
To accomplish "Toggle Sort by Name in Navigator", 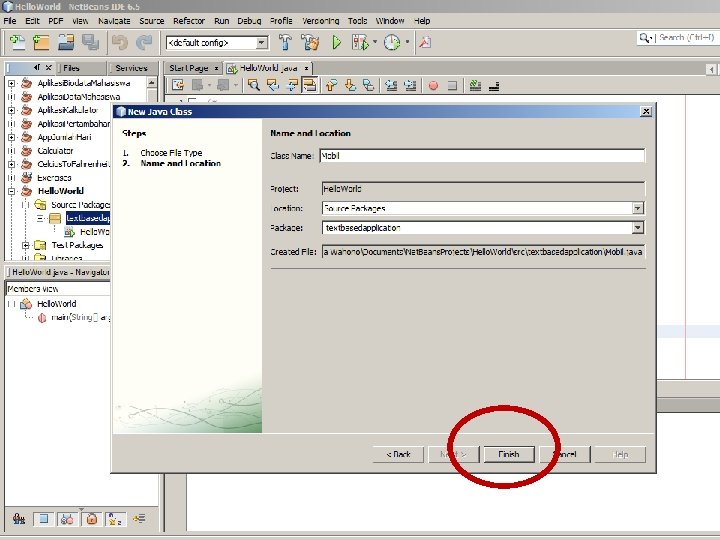I will (x=115, y=519).
